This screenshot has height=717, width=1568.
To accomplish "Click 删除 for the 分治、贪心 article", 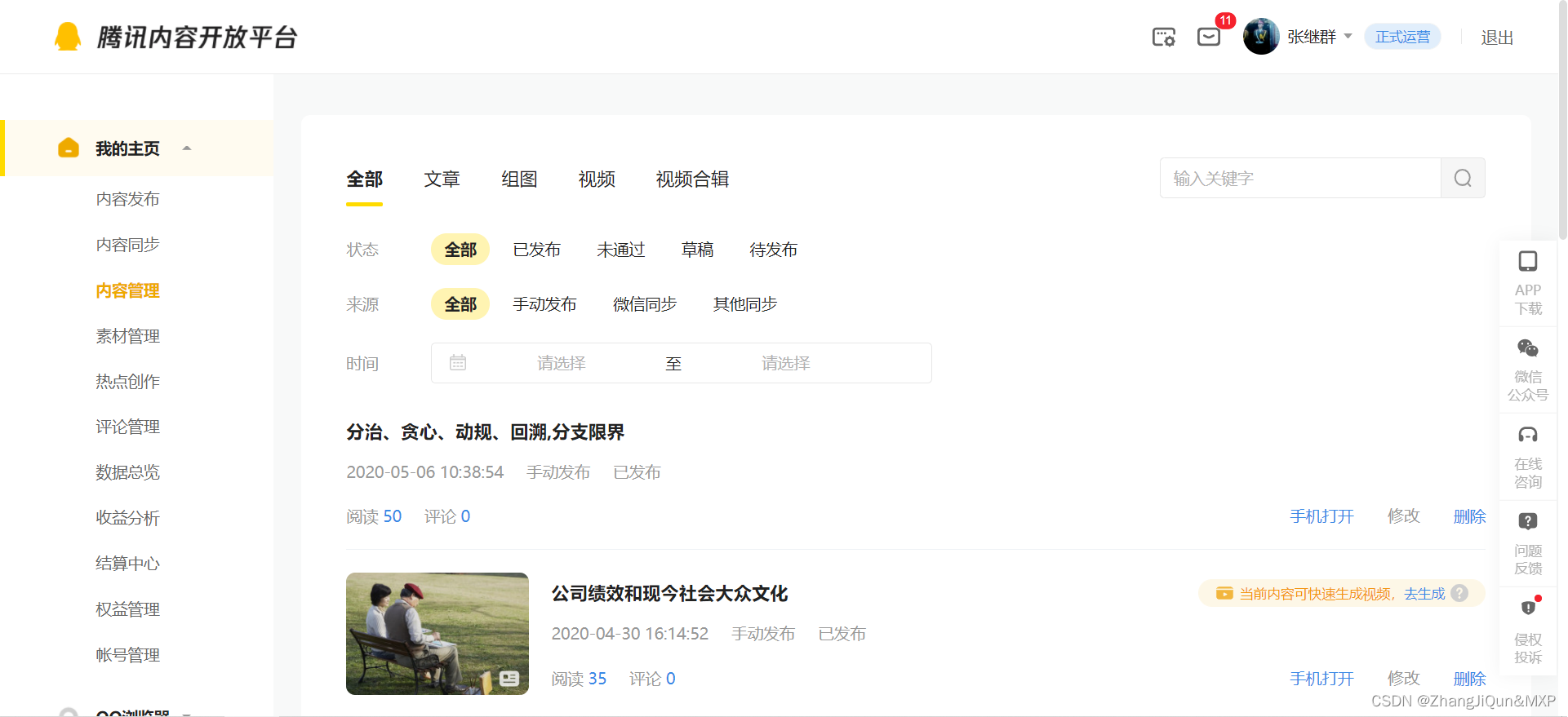I will tap(1469, 516).
